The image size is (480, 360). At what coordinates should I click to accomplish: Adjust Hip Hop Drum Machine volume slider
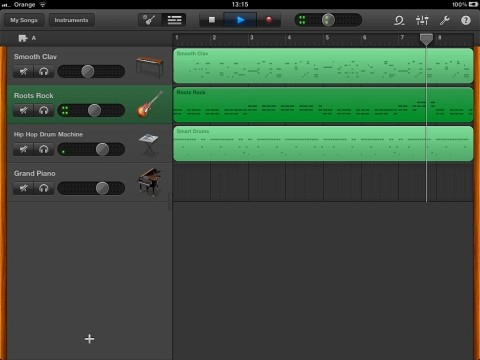[102, 149]
